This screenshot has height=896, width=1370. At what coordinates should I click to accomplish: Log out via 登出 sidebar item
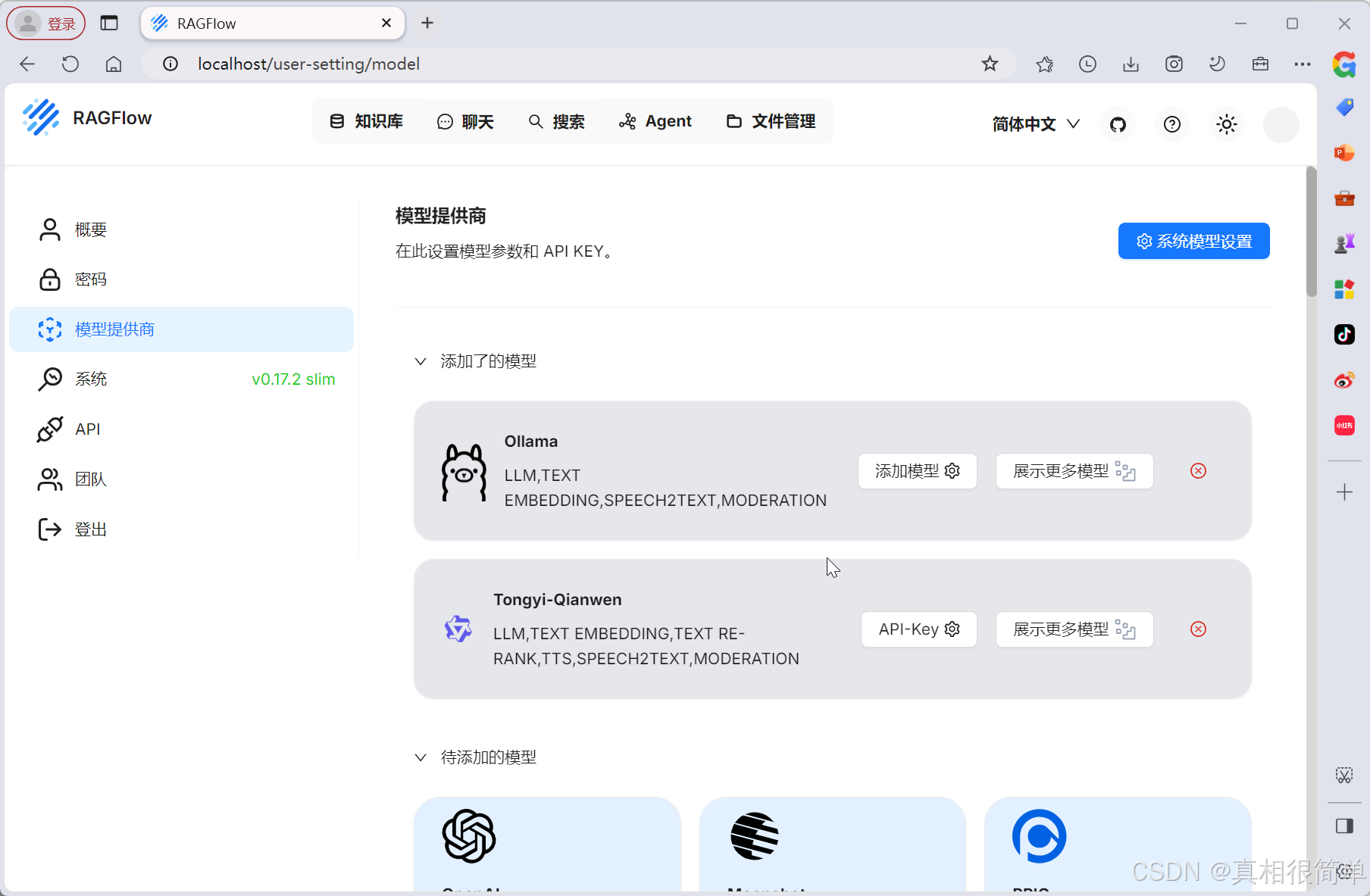[x=182, y=529]
